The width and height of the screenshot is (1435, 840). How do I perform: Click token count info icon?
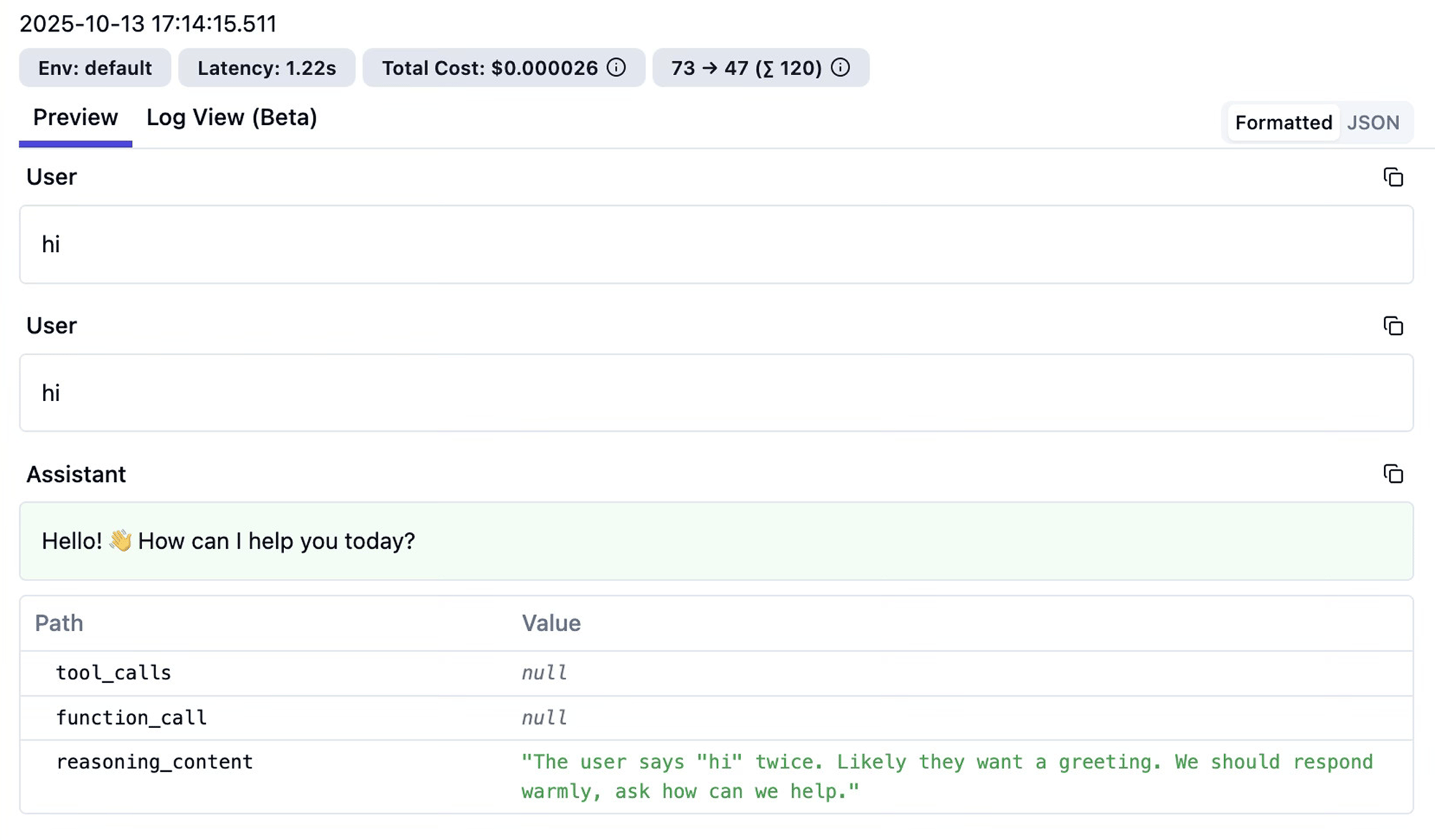click(x=840, y=67)
